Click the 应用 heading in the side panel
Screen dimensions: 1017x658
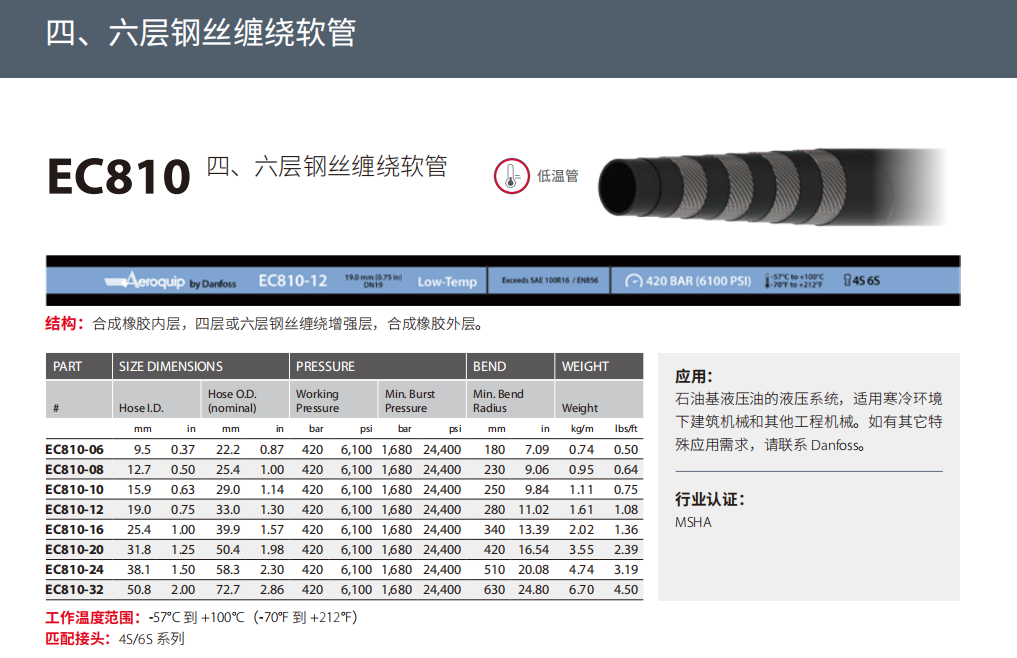693,376
